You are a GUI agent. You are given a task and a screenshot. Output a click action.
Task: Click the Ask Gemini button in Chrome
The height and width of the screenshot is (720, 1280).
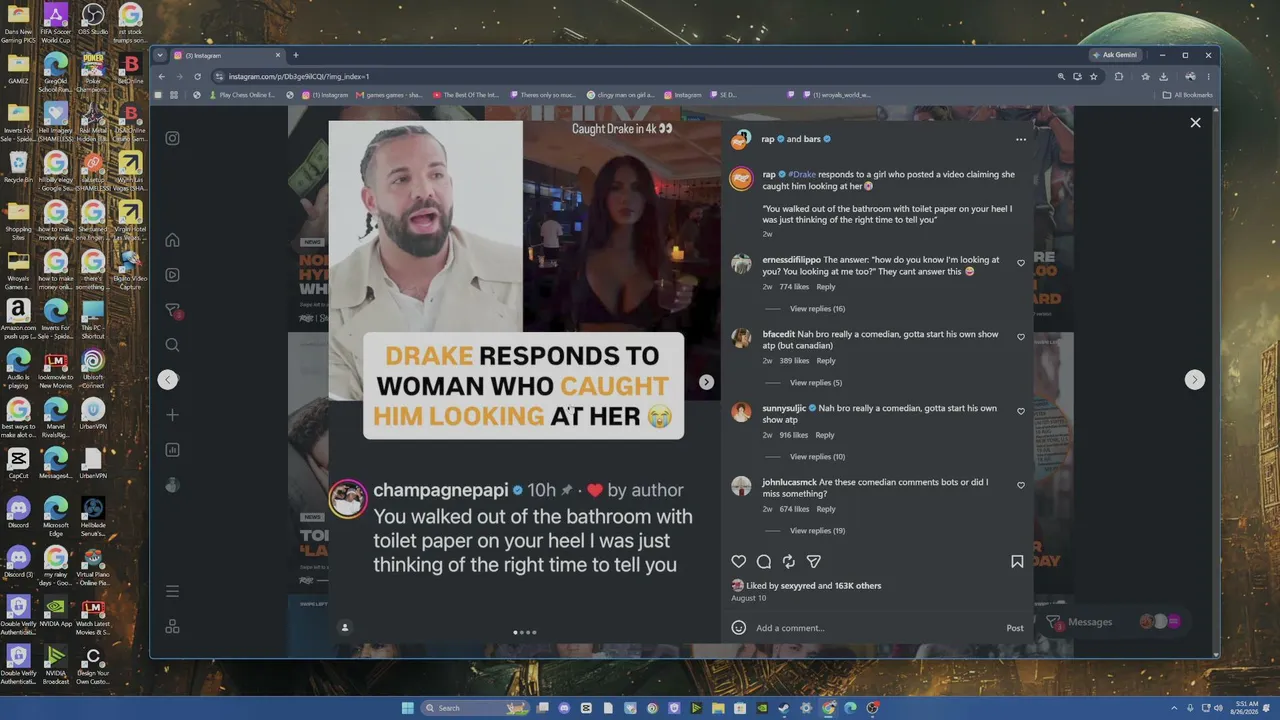click(x=1116, y=55)
